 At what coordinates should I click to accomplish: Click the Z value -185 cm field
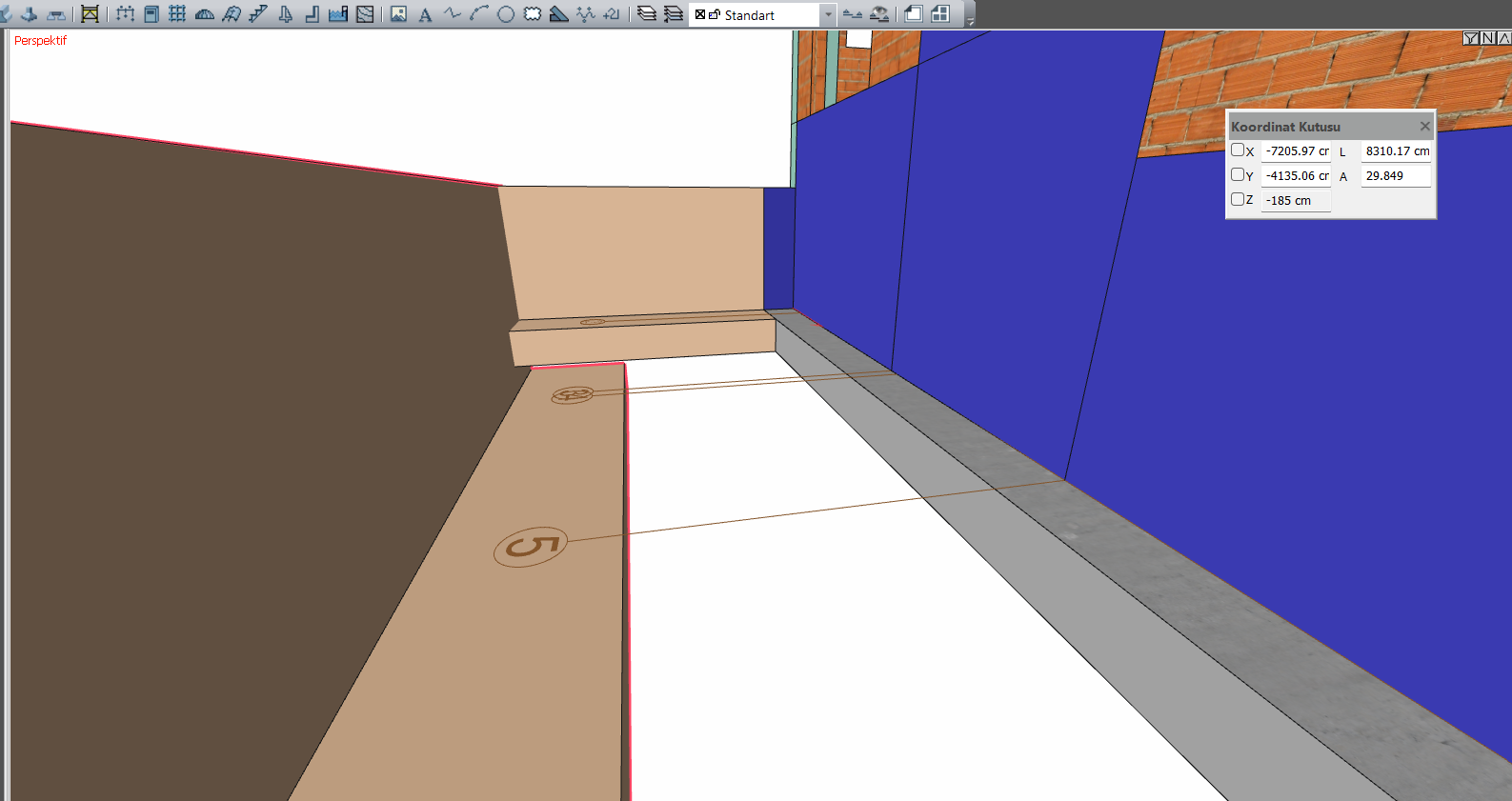(x=1296, y=200)
